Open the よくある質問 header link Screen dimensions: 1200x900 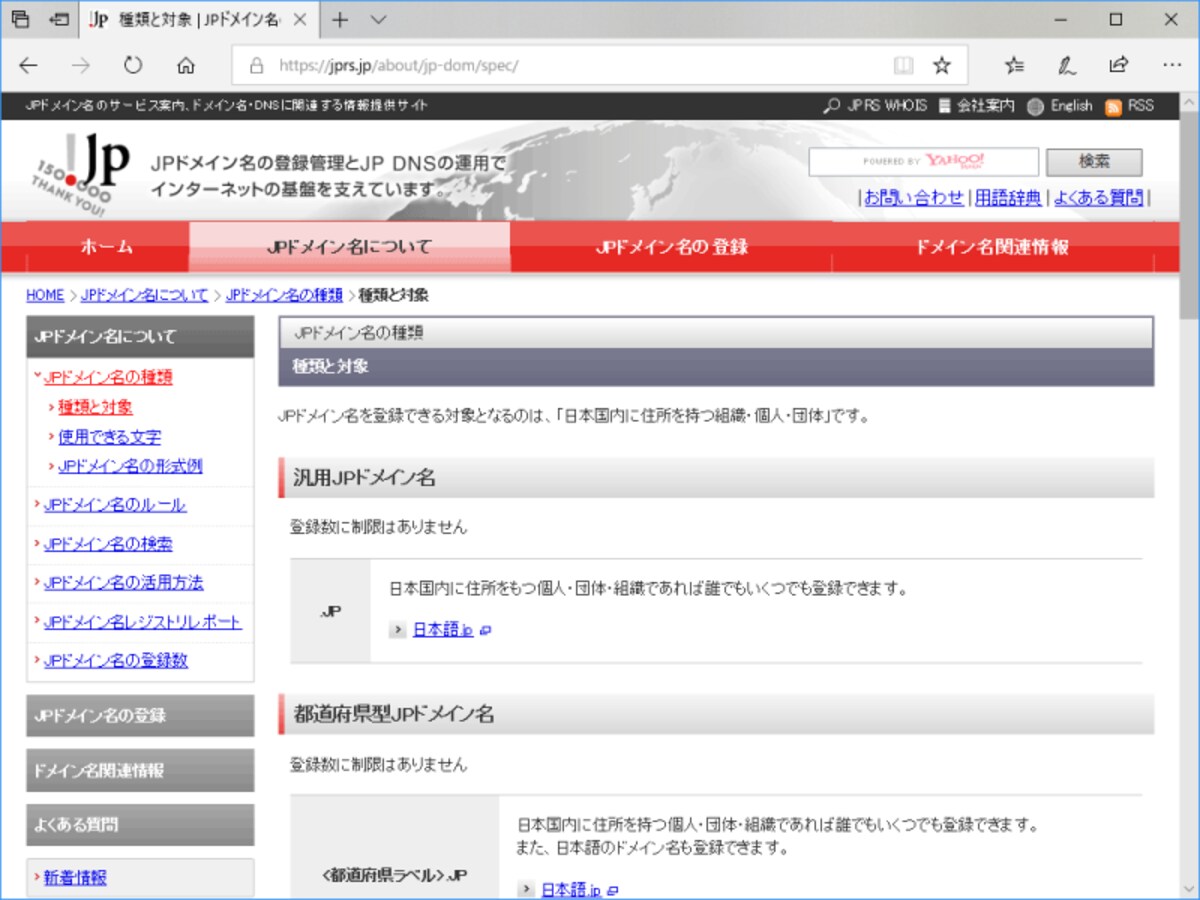click(x=1098, y=197)
